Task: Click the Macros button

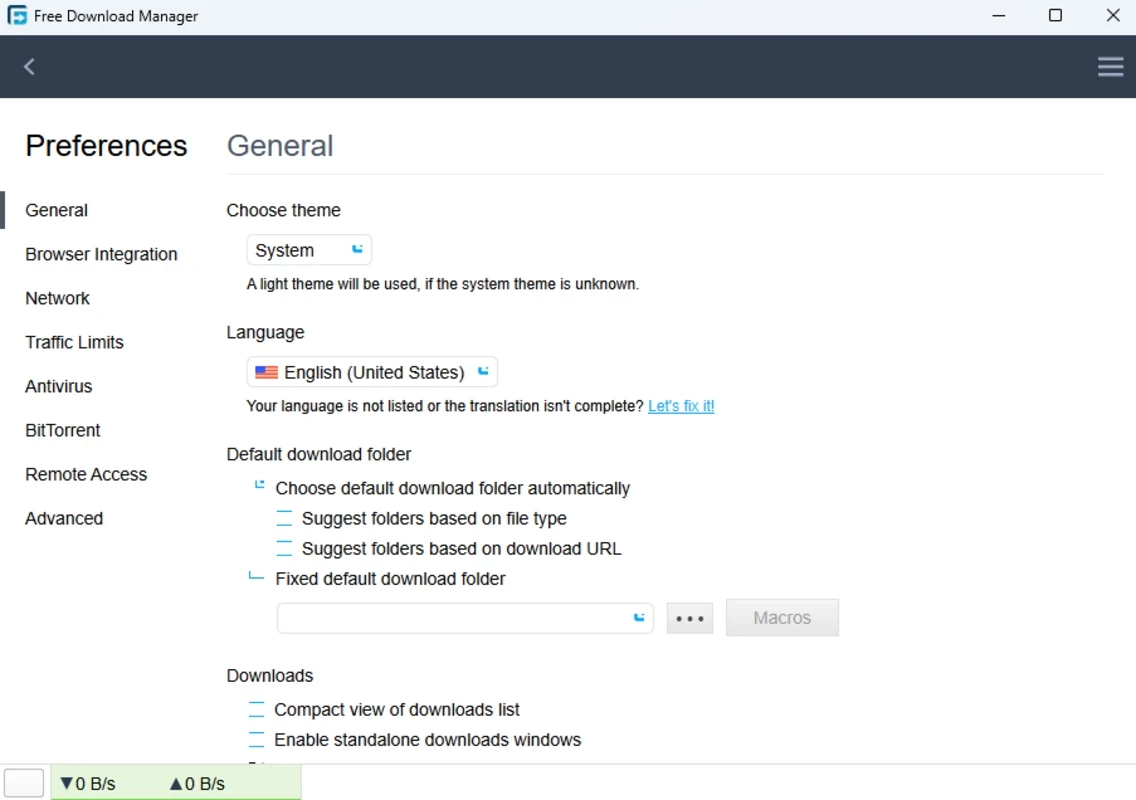Action: coord(782,618)
